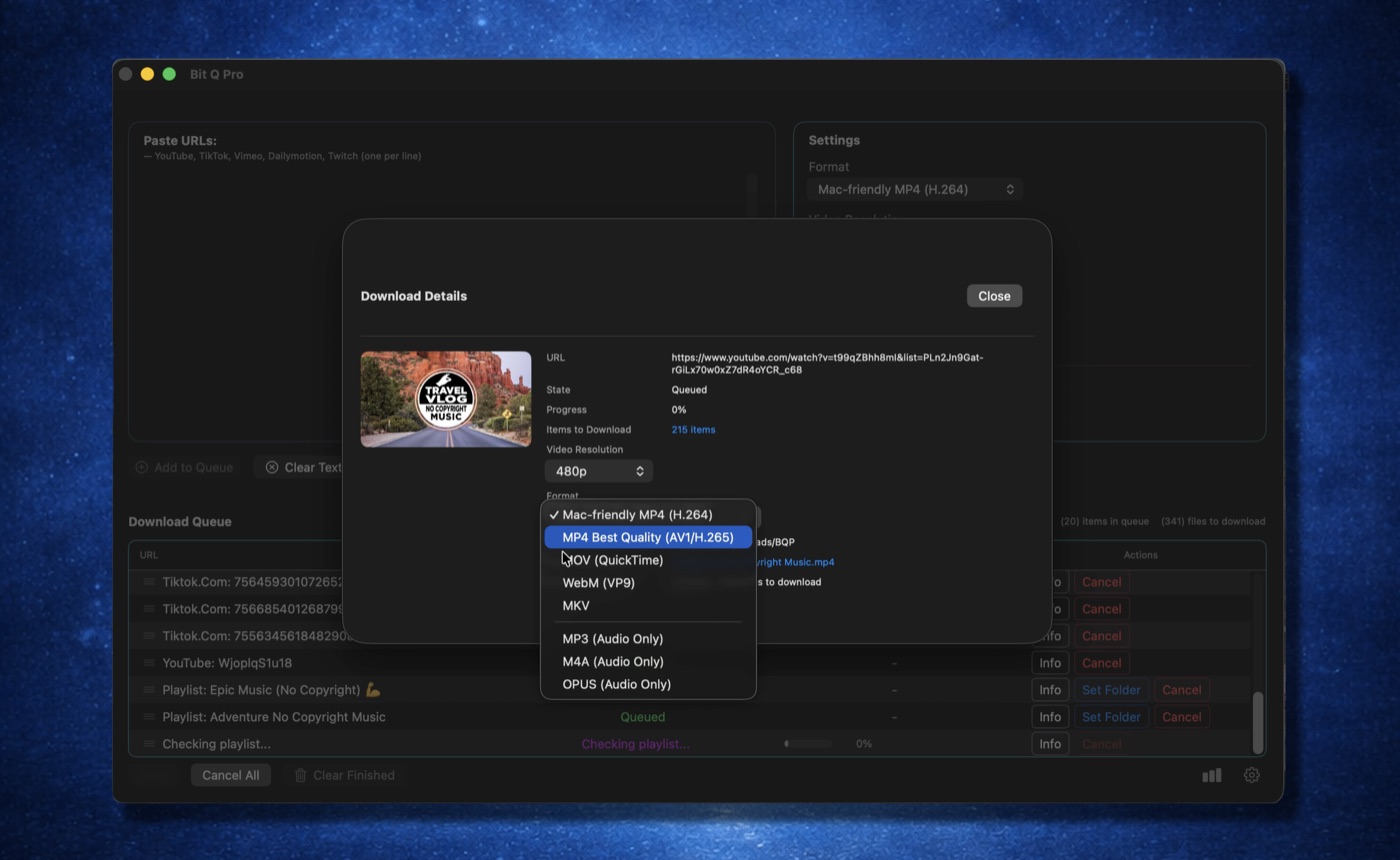Click the '(20) items in queue' text
This screenshot has height=860, width=1400.
(x=1105, y=521)
